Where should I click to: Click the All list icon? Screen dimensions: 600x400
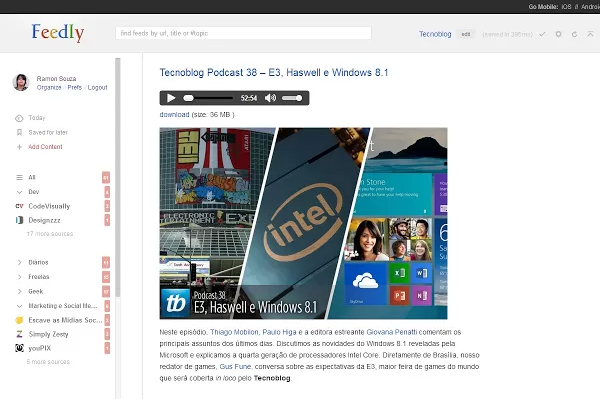[x=19, y=177]
